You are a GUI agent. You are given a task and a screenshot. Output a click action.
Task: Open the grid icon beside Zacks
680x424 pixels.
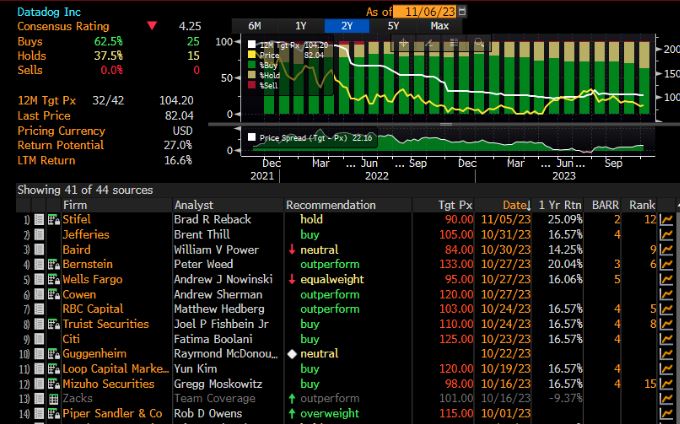pyautogui.click(x=54, y=398)
